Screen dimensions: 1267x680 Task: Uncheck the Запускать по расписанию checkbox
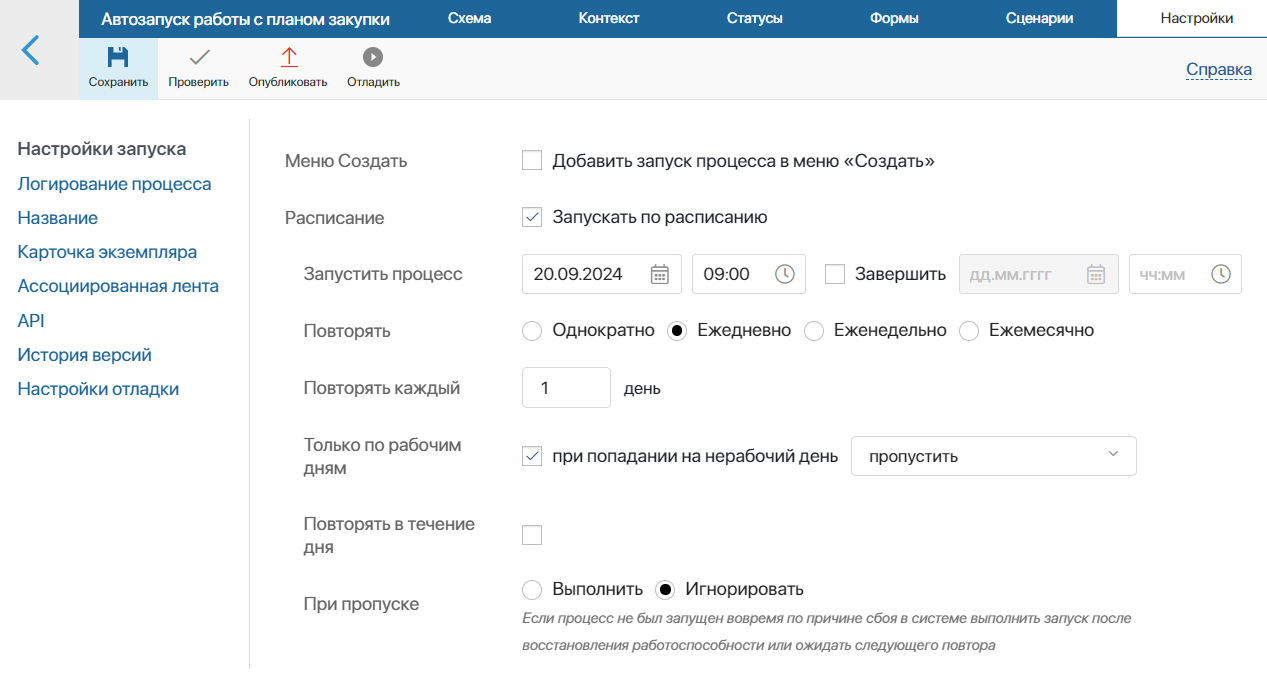click(x=532, y=217)
